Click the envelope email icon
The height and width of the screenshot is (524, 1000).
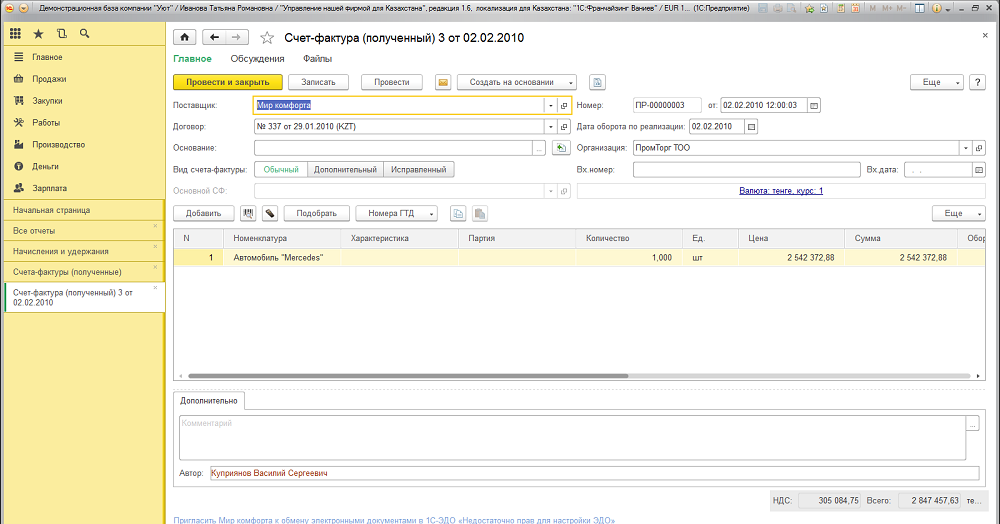tap(442, 82)
